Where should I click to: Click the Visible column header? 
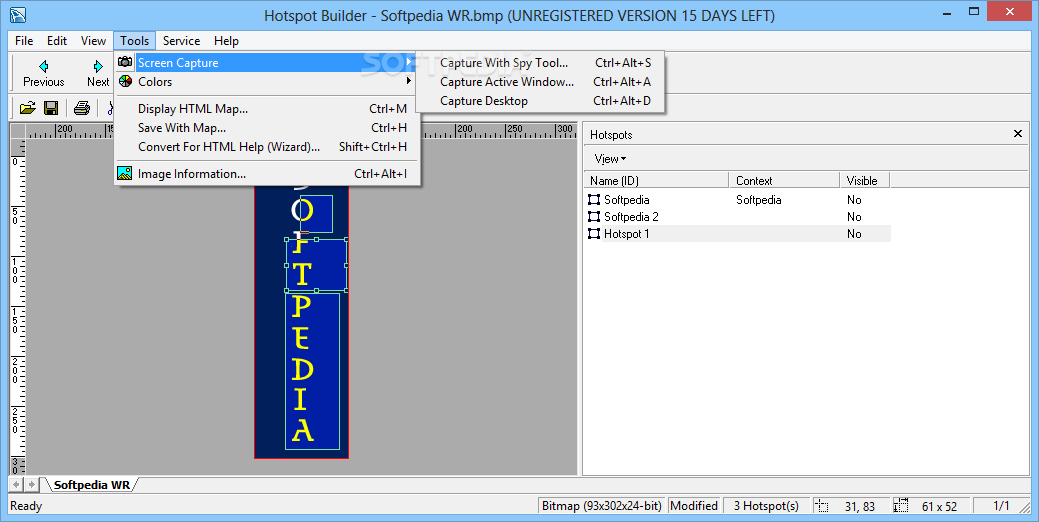pyautogui.click(x=864, y=180)
